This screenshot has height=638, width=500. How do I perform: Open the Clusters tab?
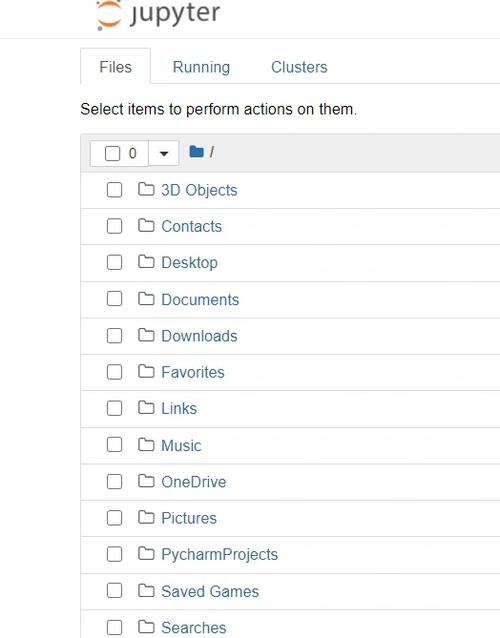(299, 67)
